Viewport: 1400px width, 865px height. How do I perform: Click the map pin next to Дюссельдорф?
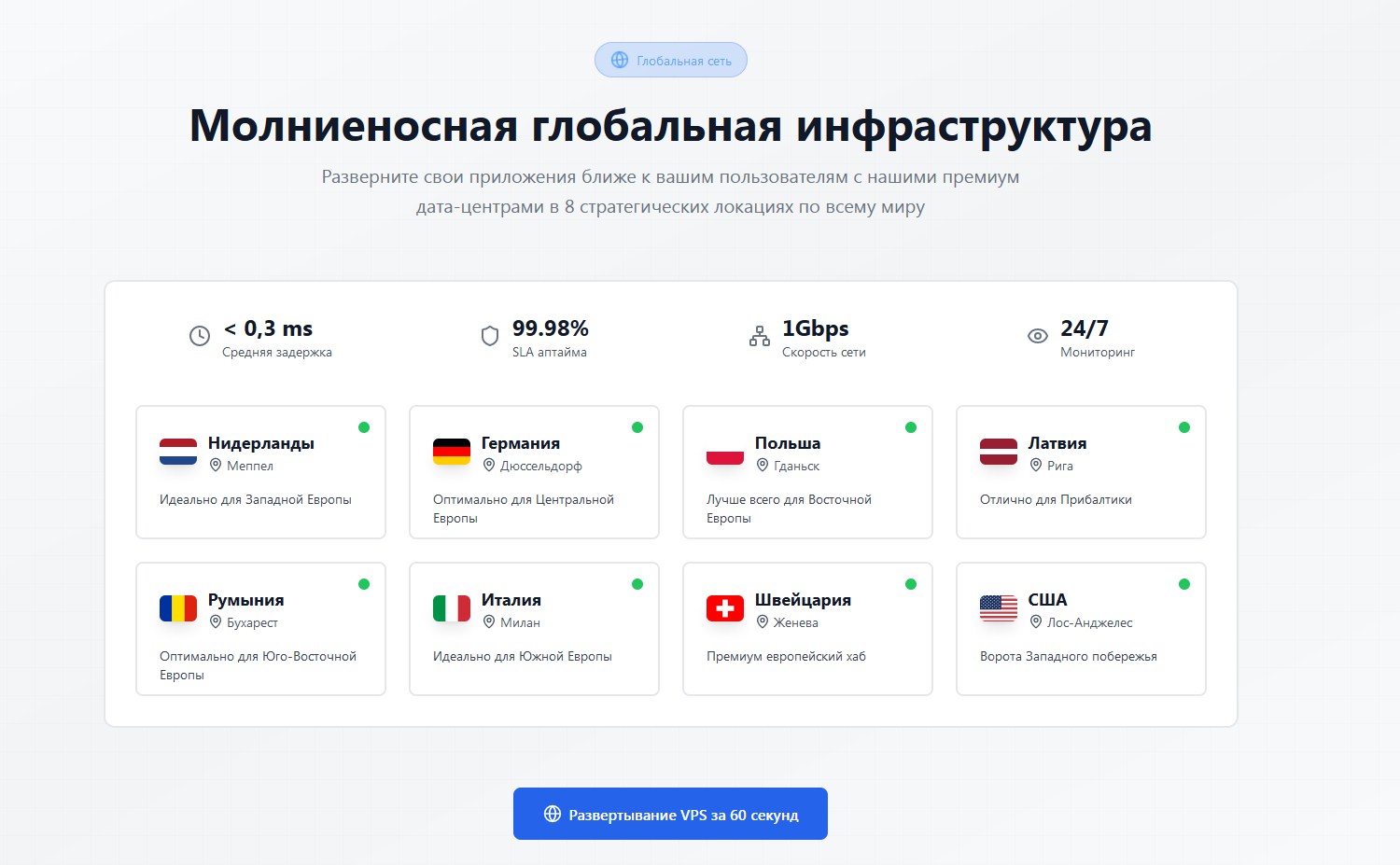(x=489, y=466)
